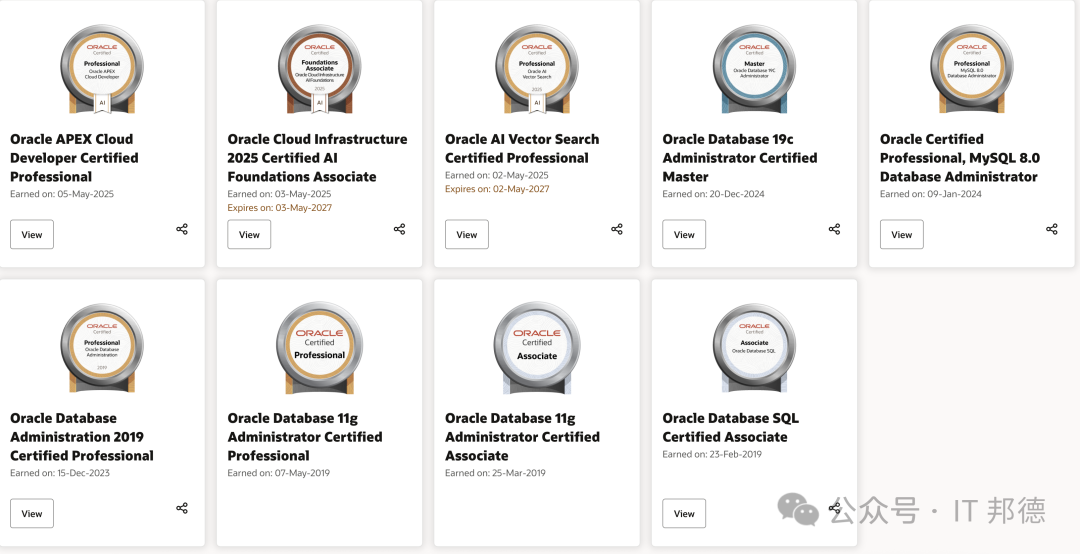Select the Earned on 05-May-2025 date
The width and height of the screenshot is (1080, 554).
click(62, 194)
